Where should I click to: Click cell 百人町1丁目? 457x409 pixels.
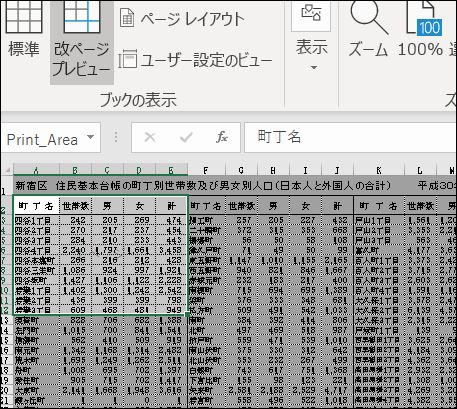click(379, 260)
